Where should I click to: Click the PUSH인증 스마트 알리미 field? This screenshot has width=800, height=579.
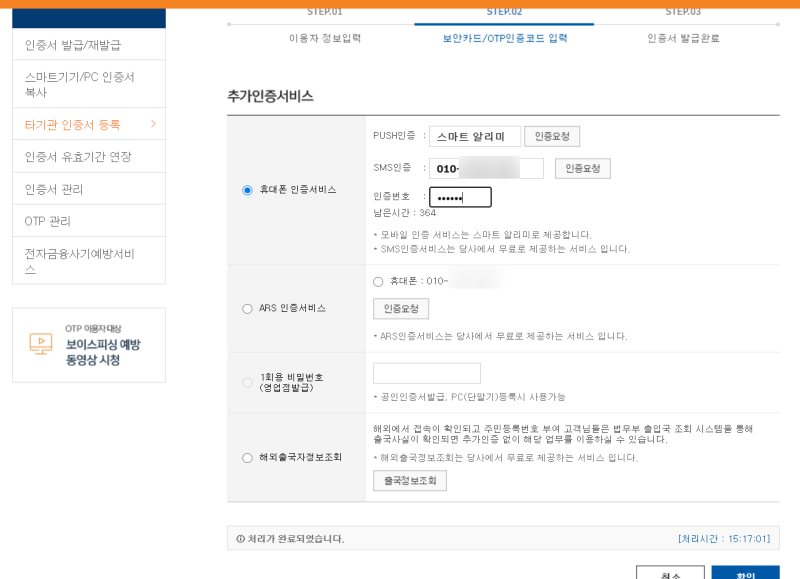point(474,137)
